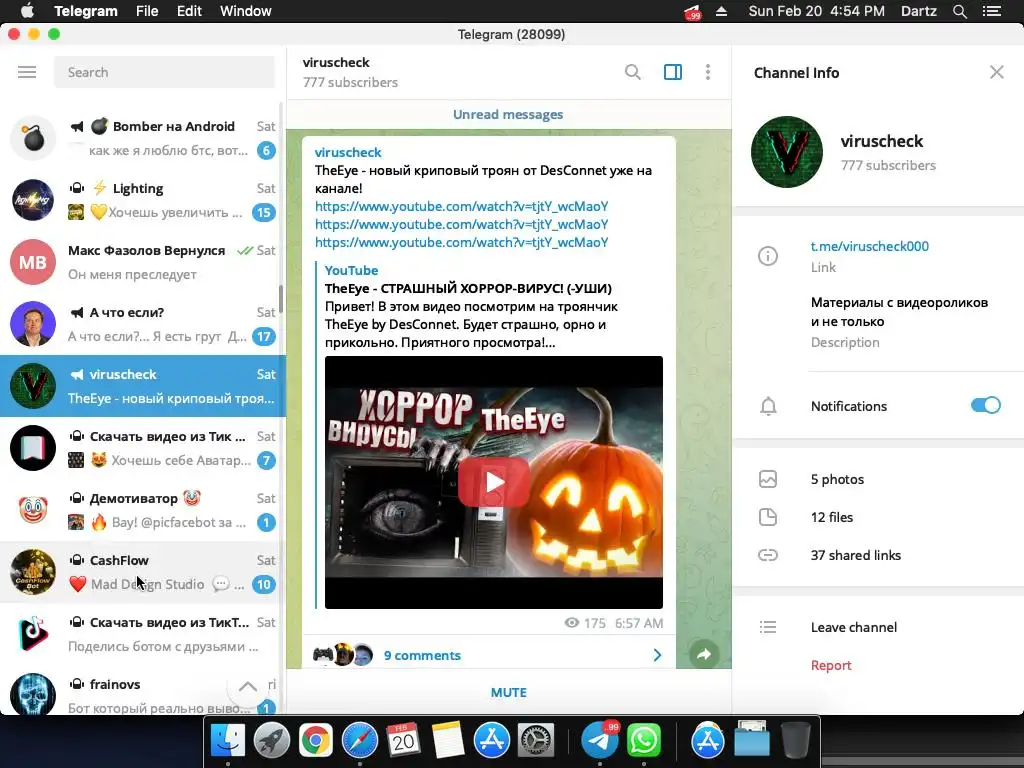This screenshot has height=768, width=1024.
Task: Click the viruscheck channel avatar in info panel
Action: pyautogui.click(x=787, y=152)
